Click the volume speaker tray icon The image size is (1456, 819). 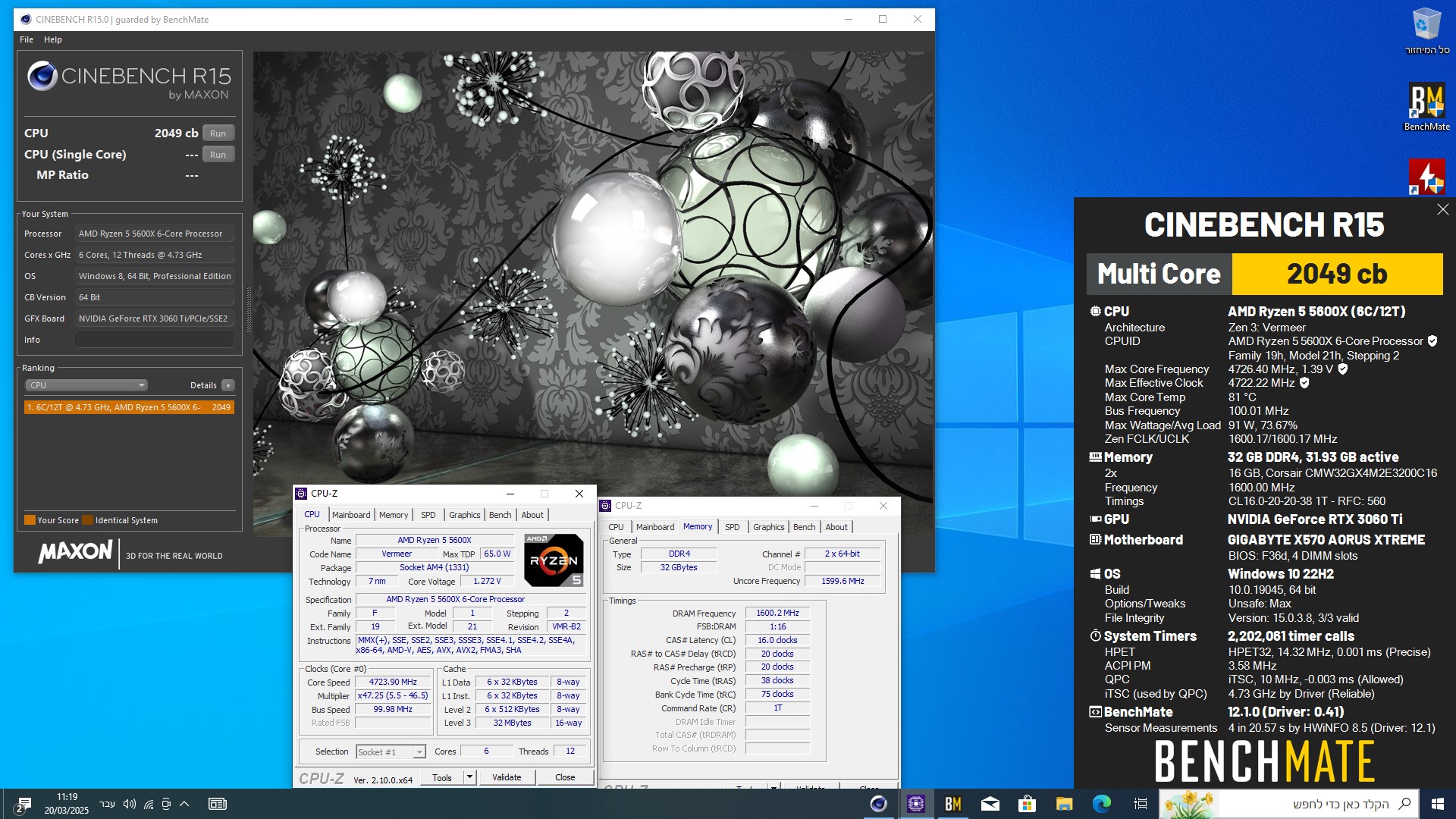tap(130, 804)
